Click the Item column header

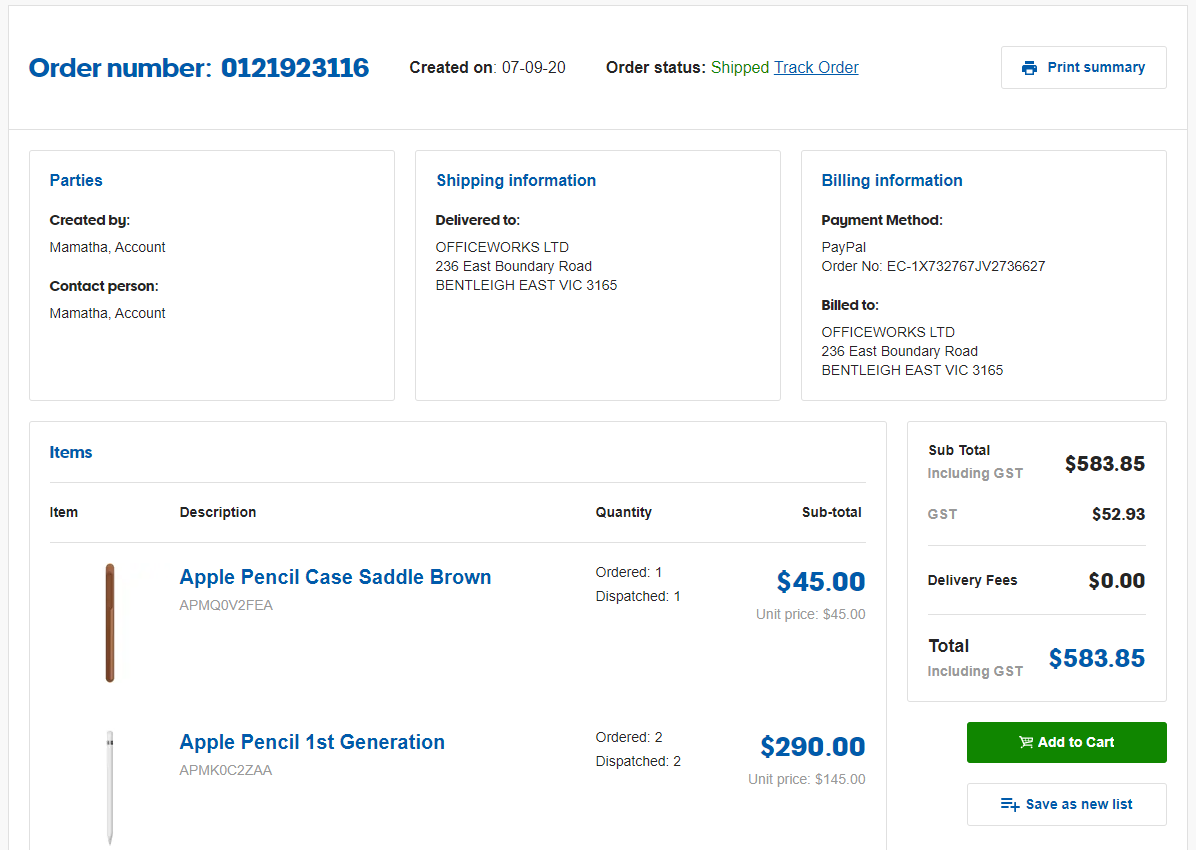click(63, 512)
